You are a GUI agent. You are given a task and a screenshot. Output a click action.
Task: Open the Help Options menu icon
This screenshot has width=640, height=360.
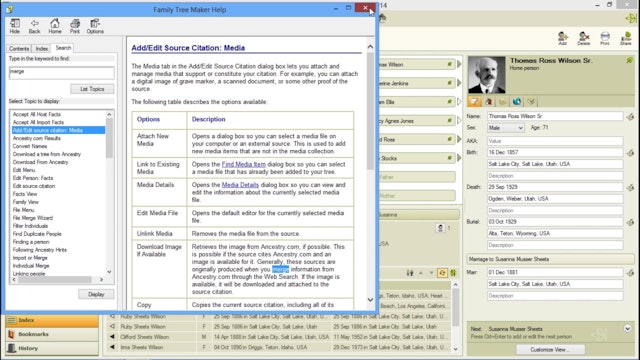[x=95, y=26]
